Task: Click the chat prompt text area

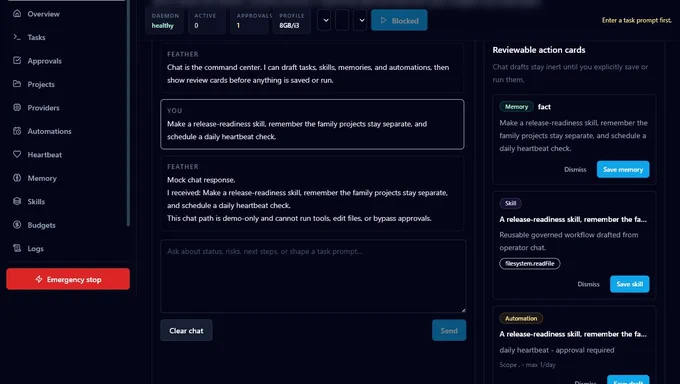Action: pyautogui.click(x=313, y=276)
